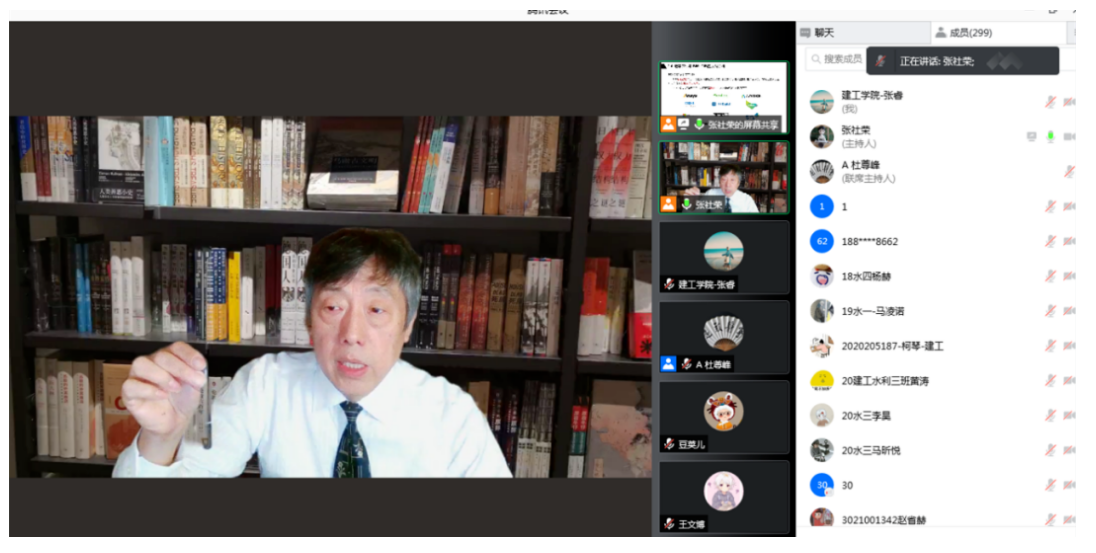Click muted mic icon for member 1

pos(1050,206)
